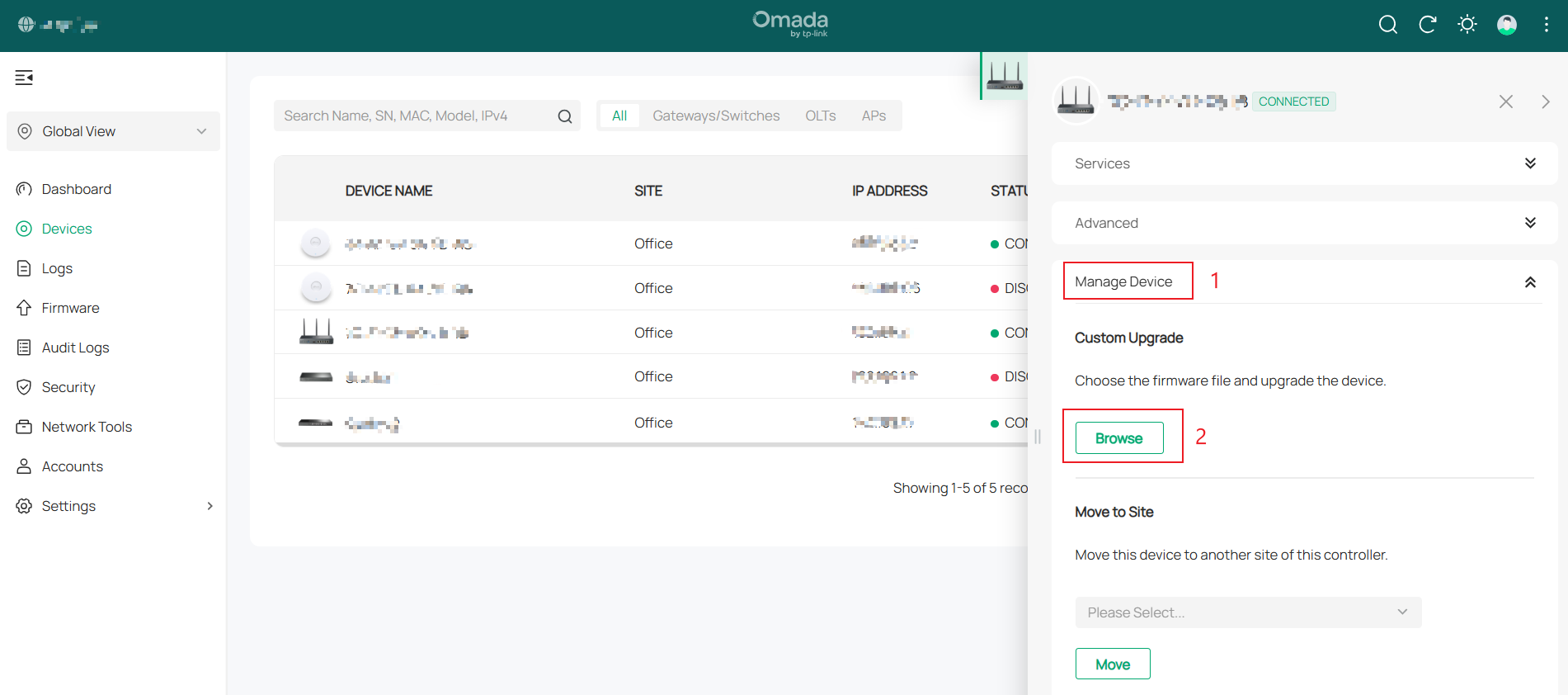Viewport: 1568px width, 695px height.
Task: Click the last switch device icon
Action: [316, 423]
